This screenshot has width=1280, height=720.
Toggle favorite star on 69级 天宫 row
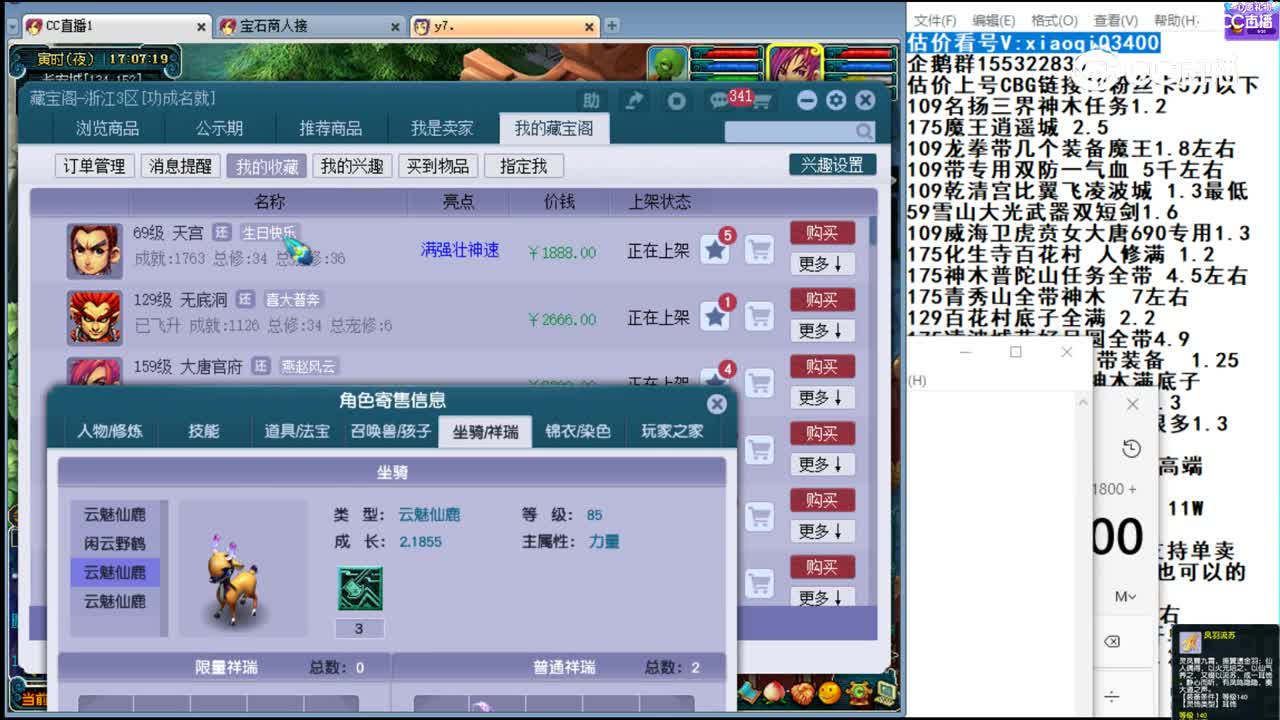pos(715,251)
